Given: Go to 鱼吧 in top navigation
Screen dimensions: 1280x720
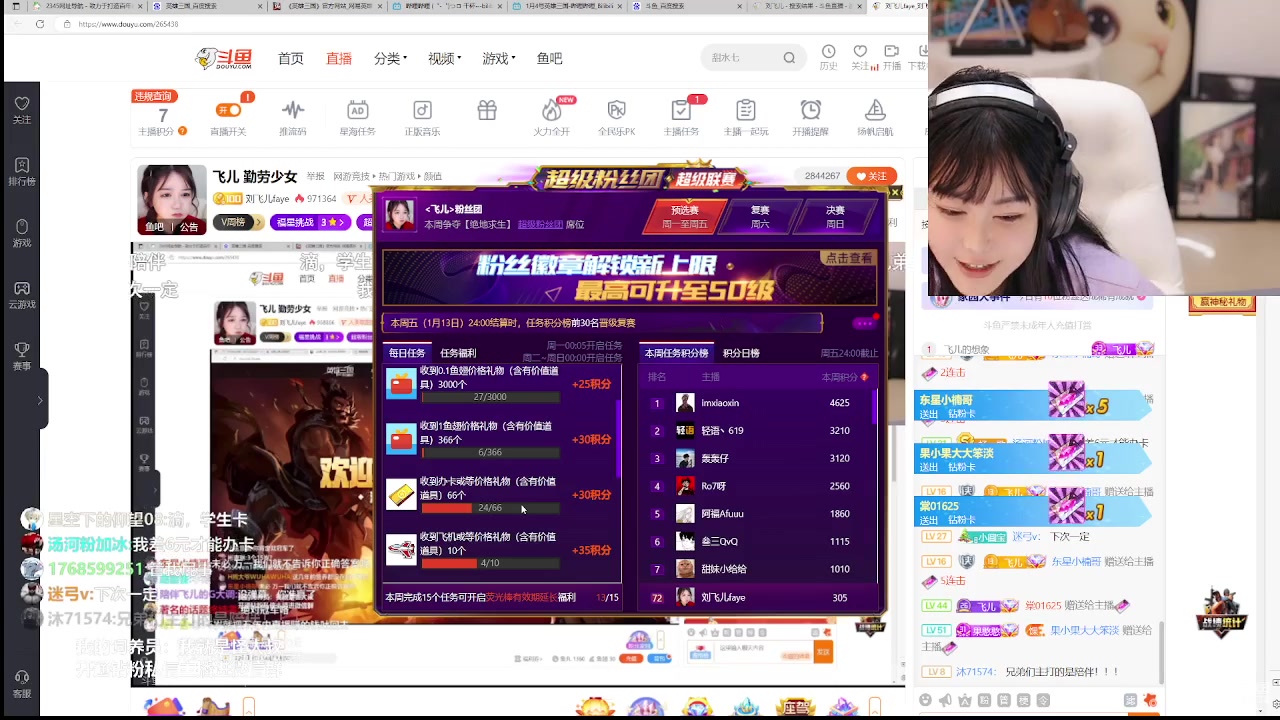Looking at the screenshot, I should 549,59.
